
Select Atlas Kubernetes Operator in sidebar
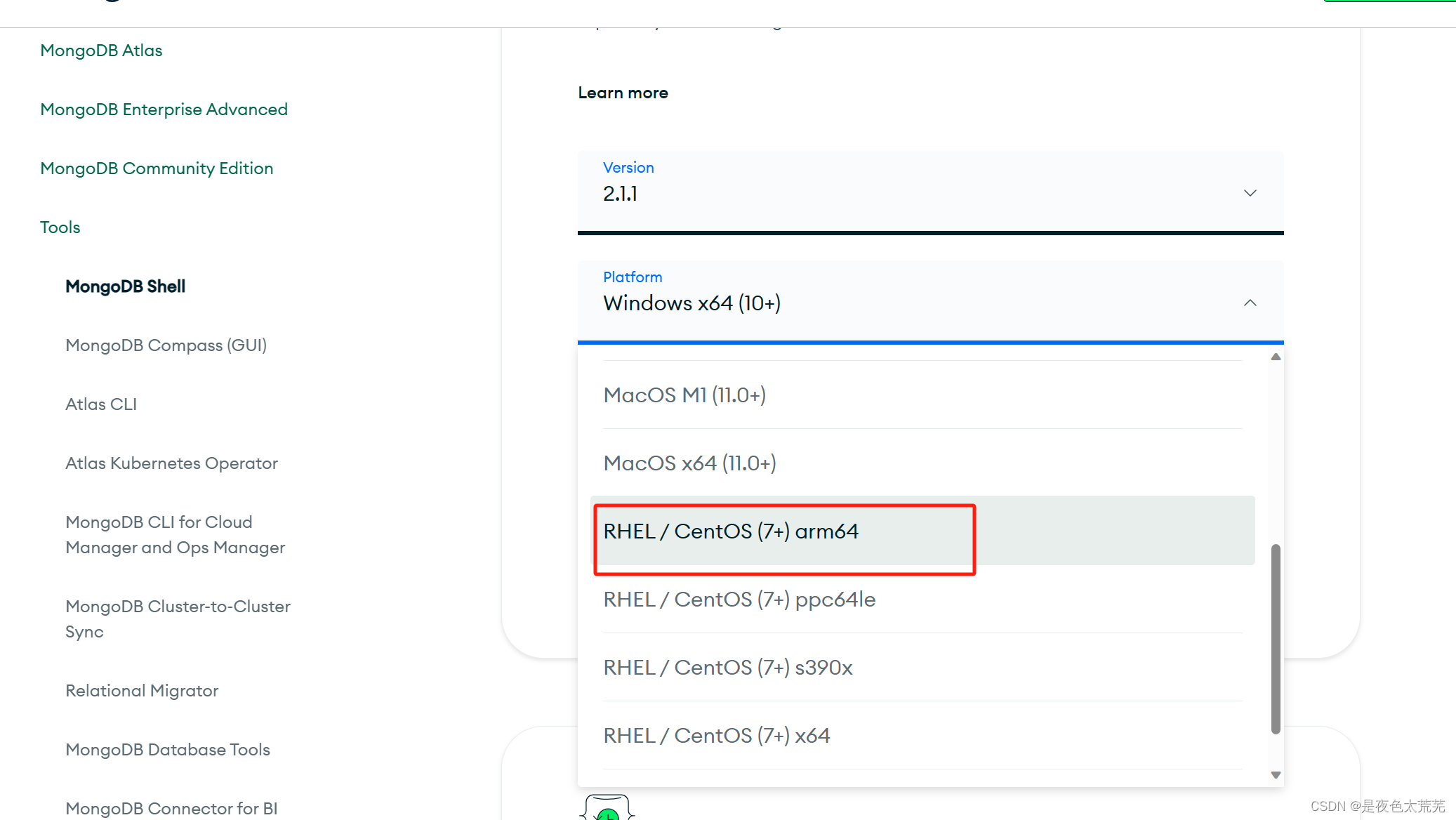pos(171,463)
